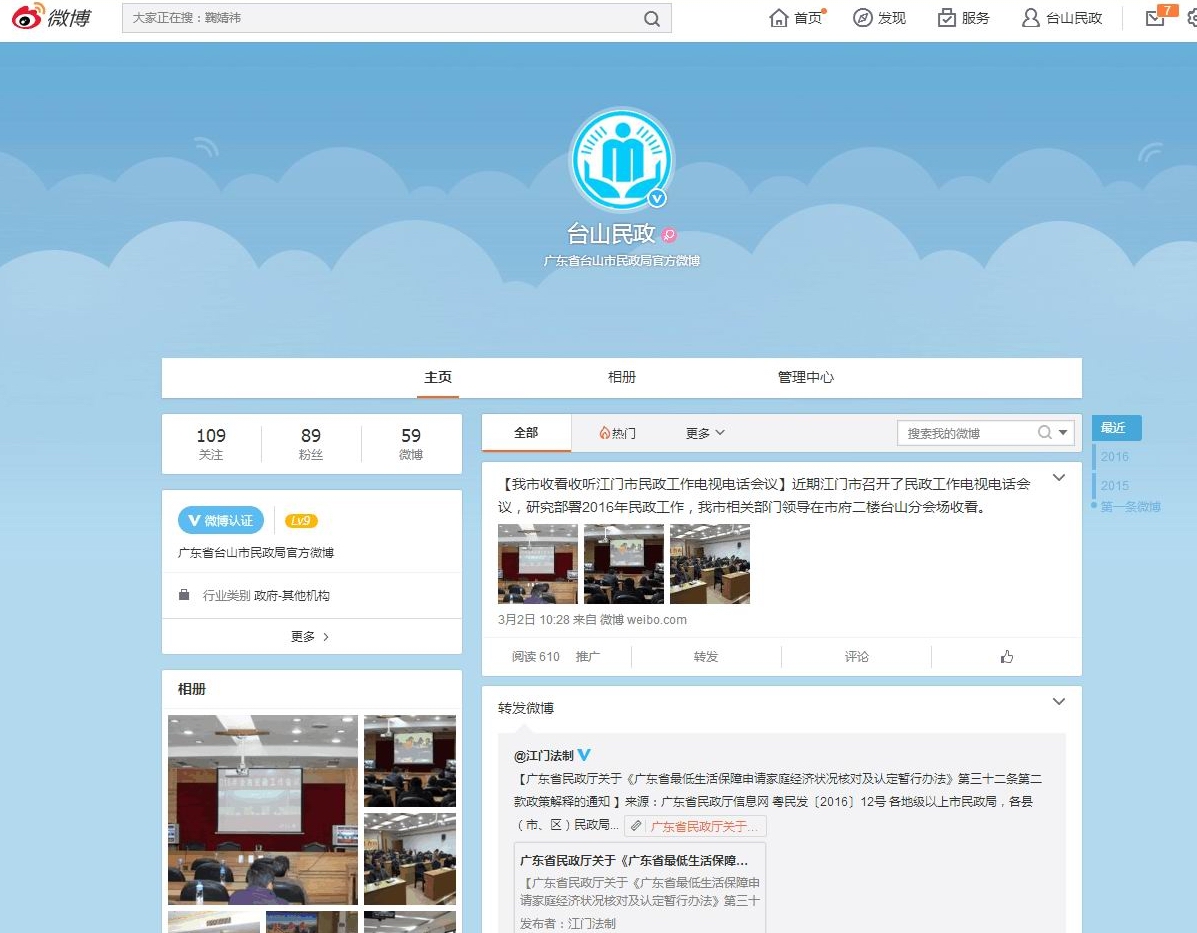Open the Services (服务) icon
Image resolution: width=1197 pixels, height=933 pixels.
pos(947,18)
